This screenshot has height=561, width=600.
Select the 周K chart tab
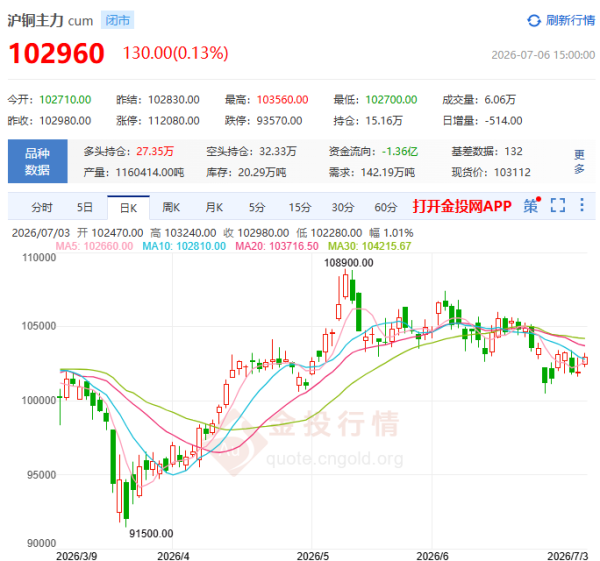point(171,207)
